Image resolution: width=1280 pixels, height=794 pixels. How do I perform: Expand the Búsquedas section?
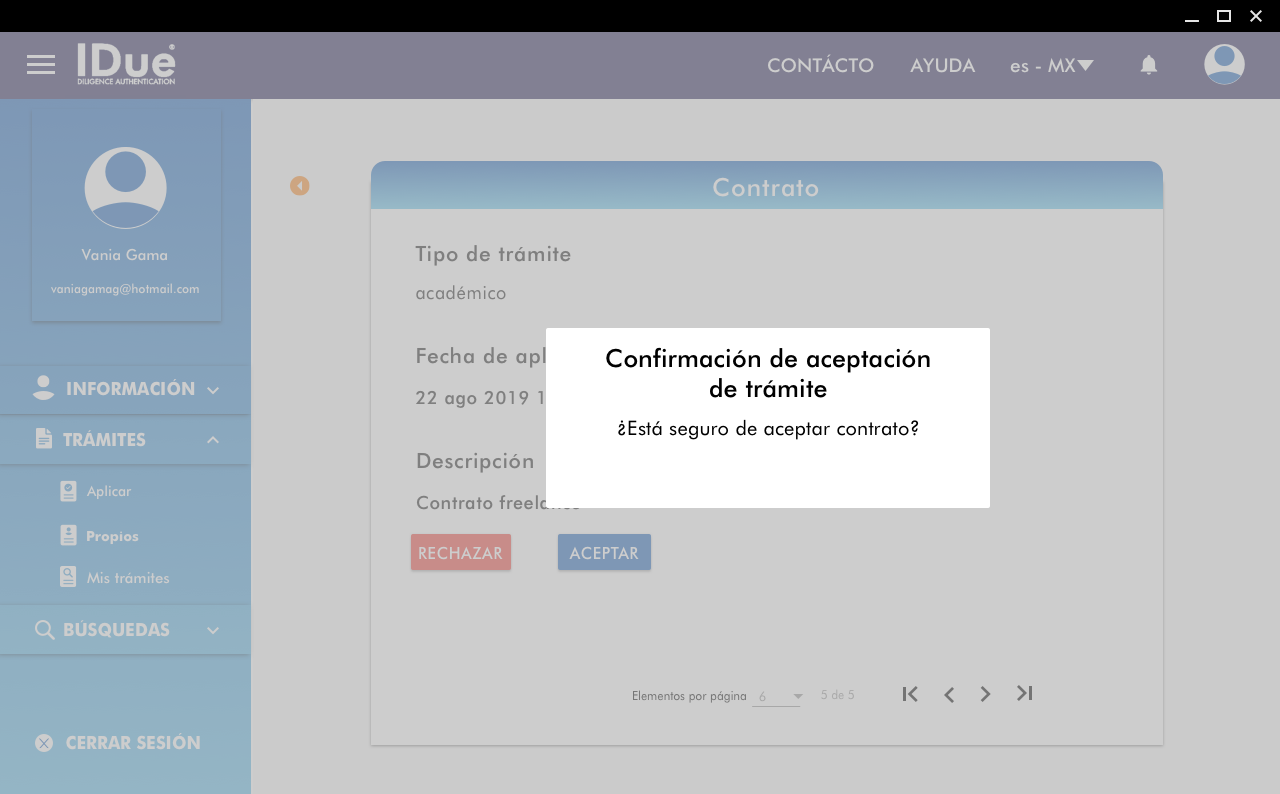click(x=125, y=630)
